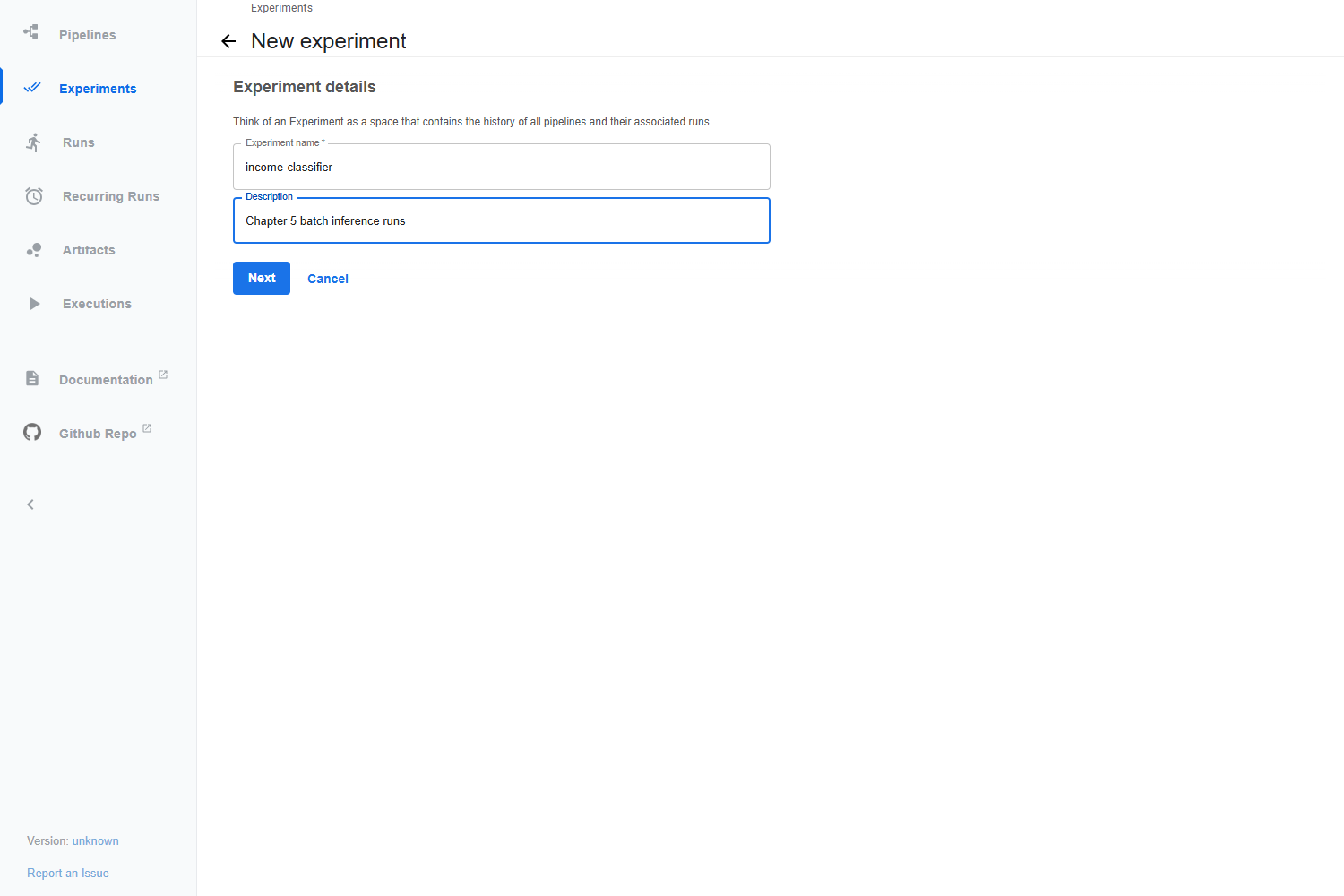1344x896 pixels.
Task: Click external-link icon next to Github Repo
Action: click(x=147, y=428)
